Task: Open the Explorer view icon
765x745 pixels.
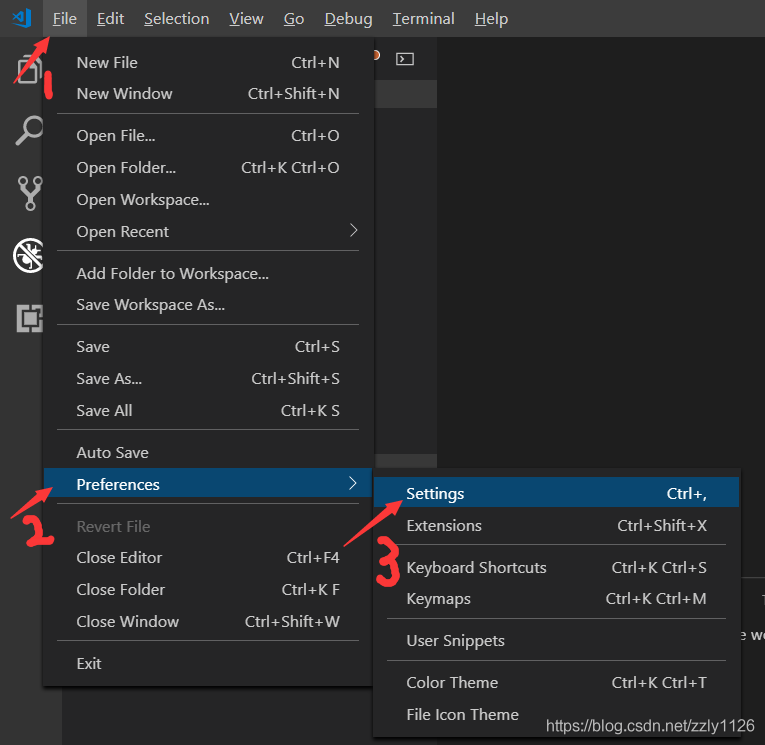Action: pyautogui.click(x=28, y=68)
